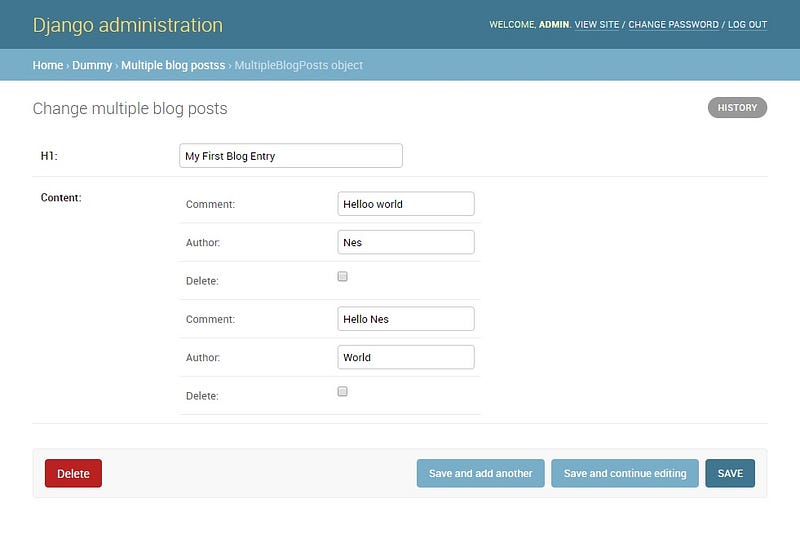
Task: Tick the Delete checkbox below the Nes author field
Action: coord(342,276)
